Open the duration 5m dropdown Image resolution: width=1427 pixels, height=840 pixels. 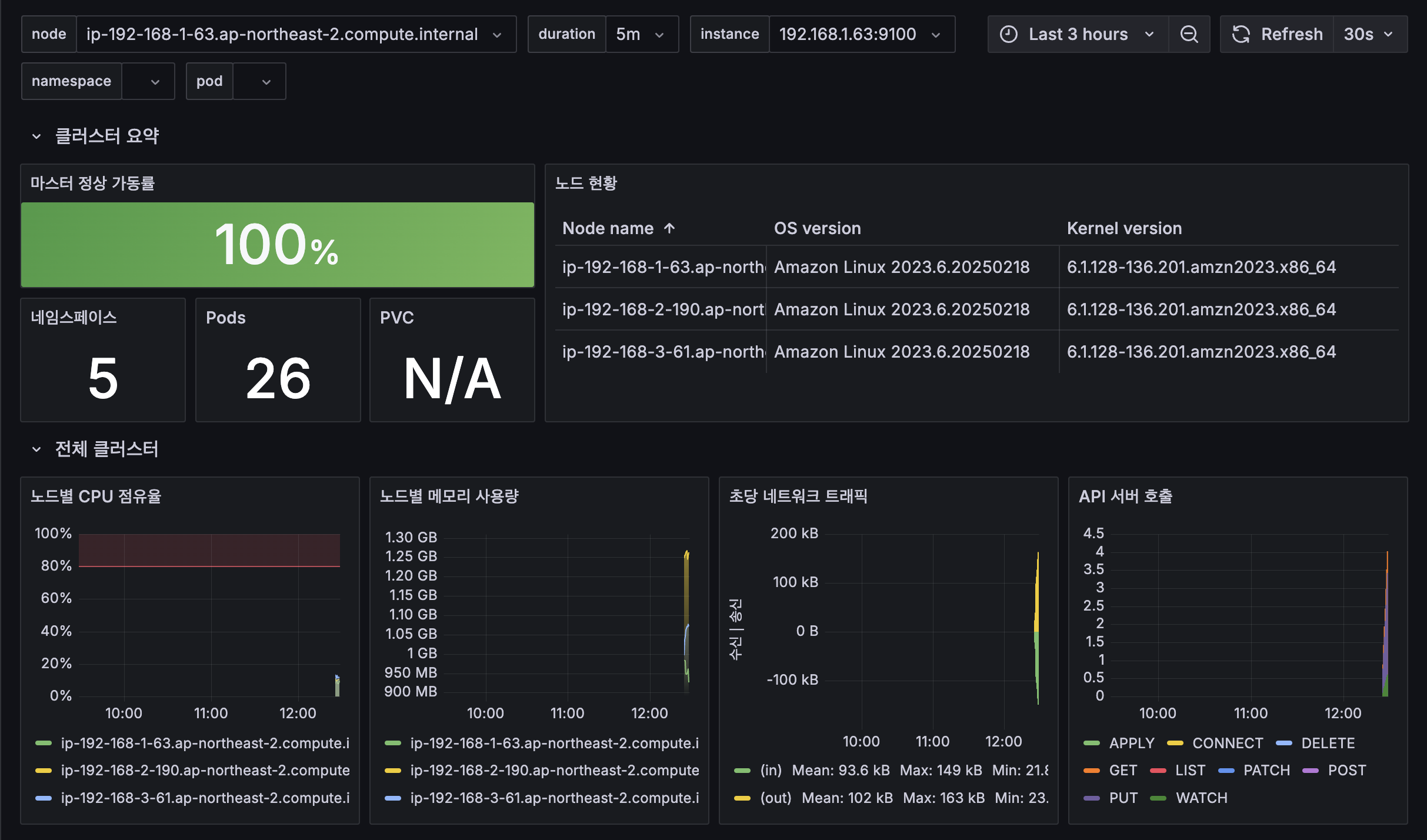641,34
